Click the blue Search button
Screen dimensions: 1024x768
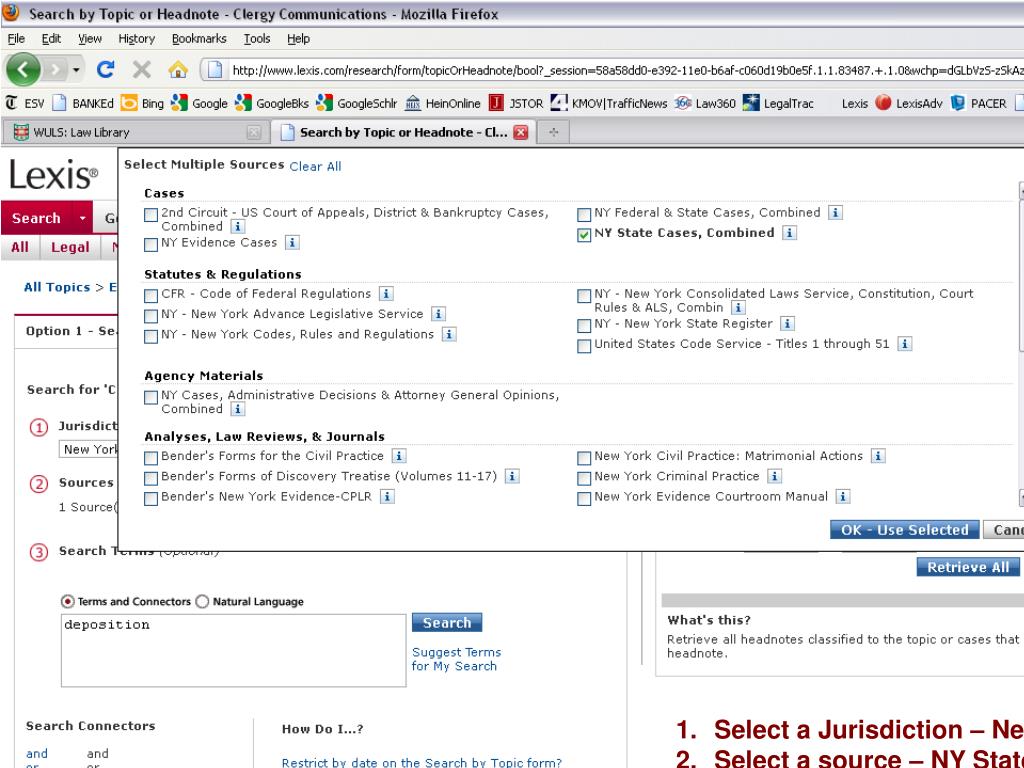pyautogui.click(x=447, y=622)
